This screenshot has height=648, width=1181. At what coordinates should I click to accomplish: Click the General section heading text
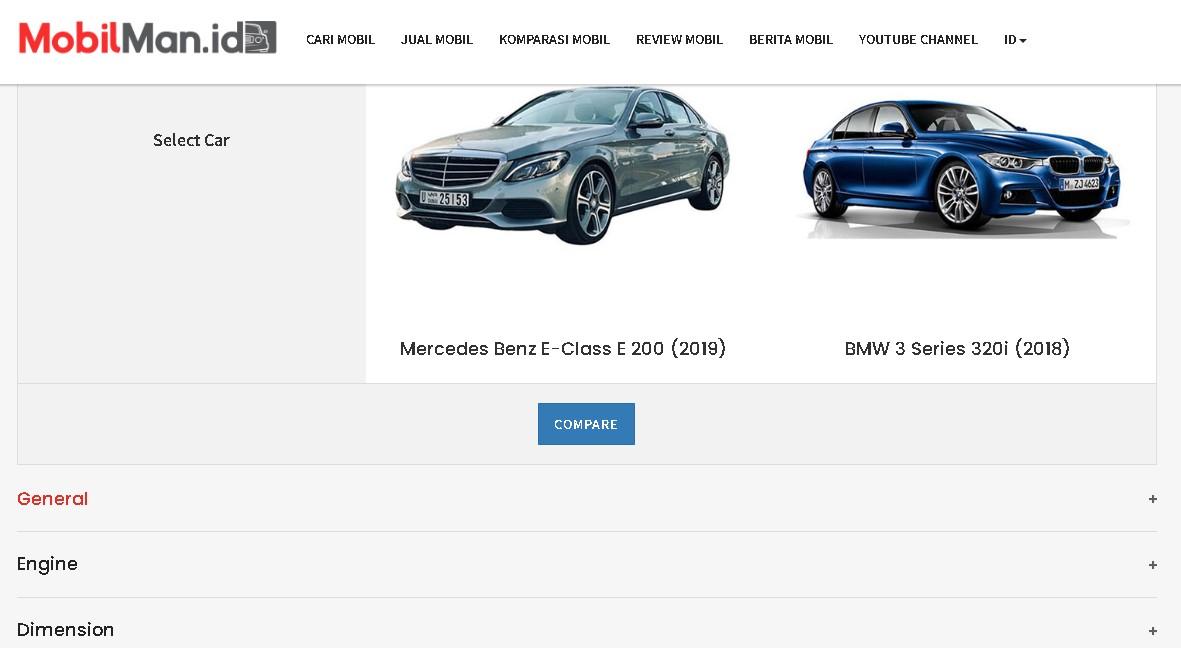coord(52,499)
